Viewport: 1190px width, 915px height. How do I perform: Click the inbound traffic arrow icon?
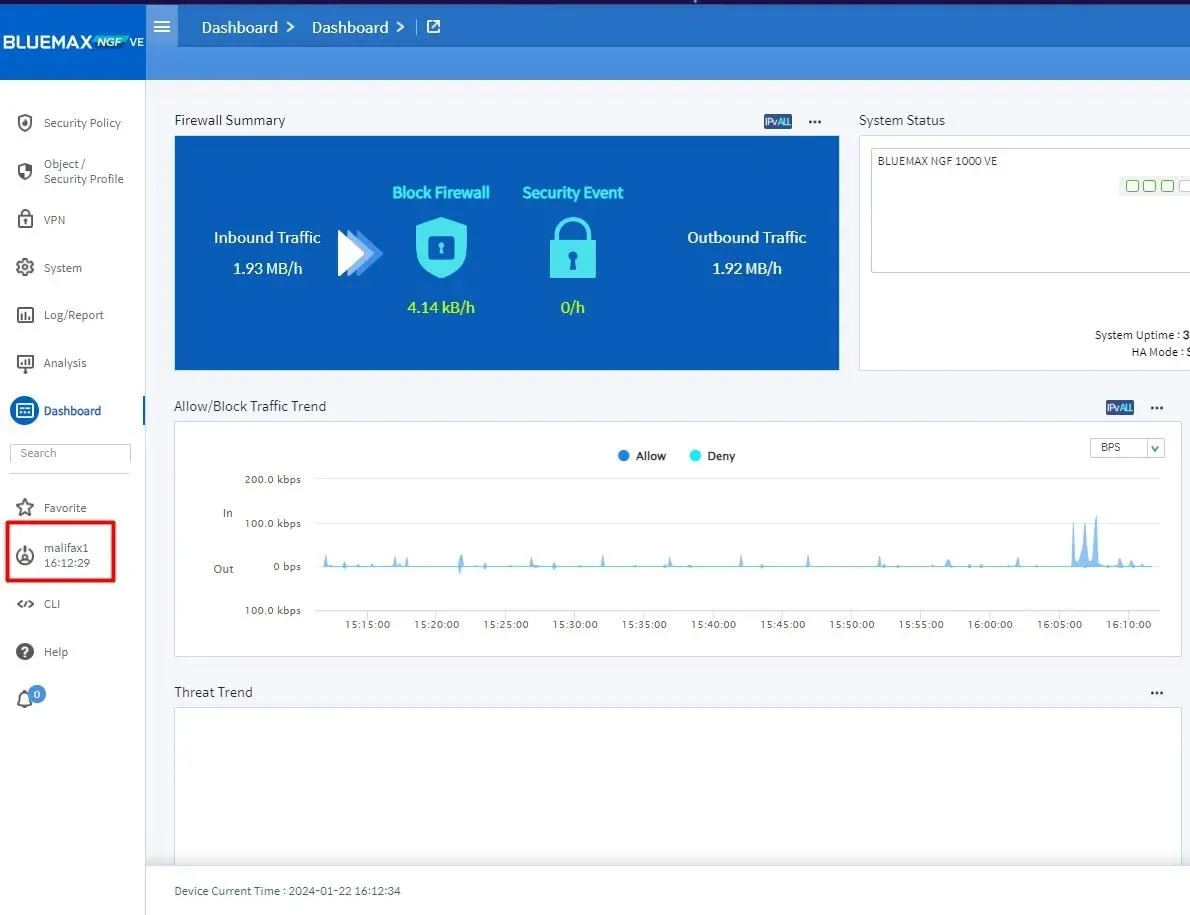click(360, 253)
